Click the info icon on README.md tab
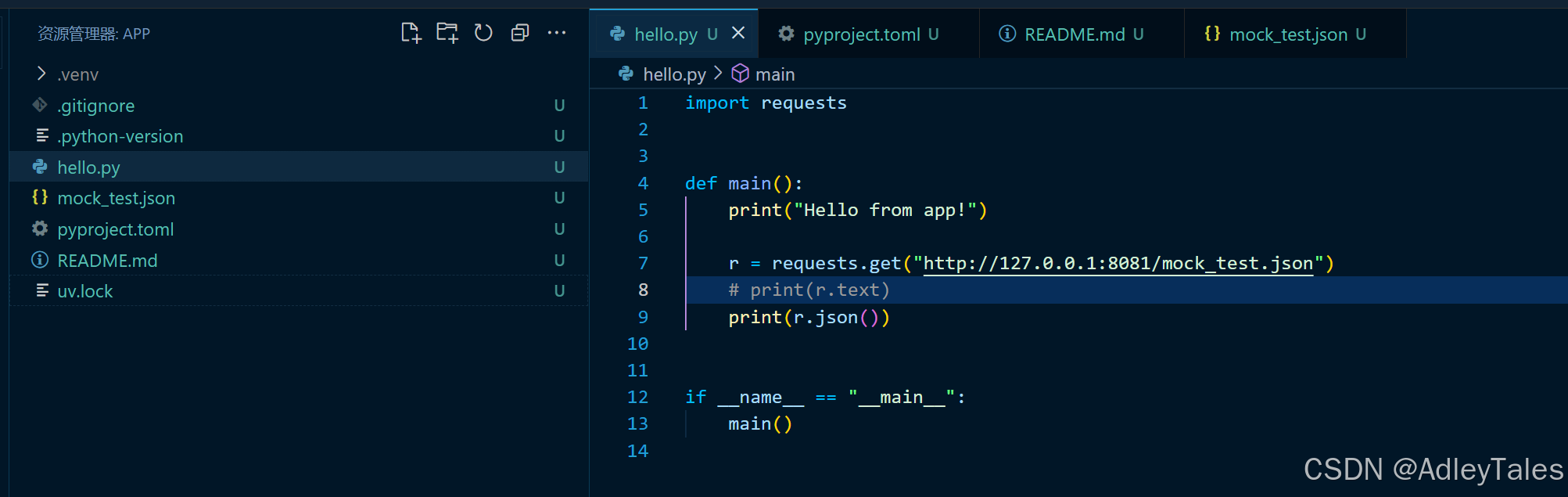Image resolution: width=1568 pixels, height=497 pixels. point(1007,33)
